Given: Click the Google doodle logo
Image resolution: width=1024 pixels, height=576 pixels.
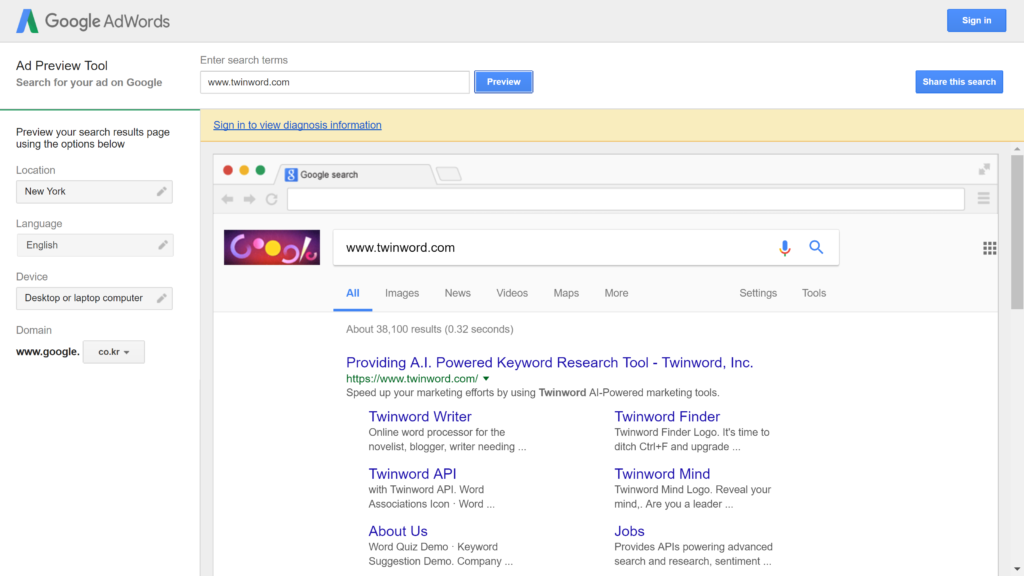Looking at the screenshot, I should [272, 247].
